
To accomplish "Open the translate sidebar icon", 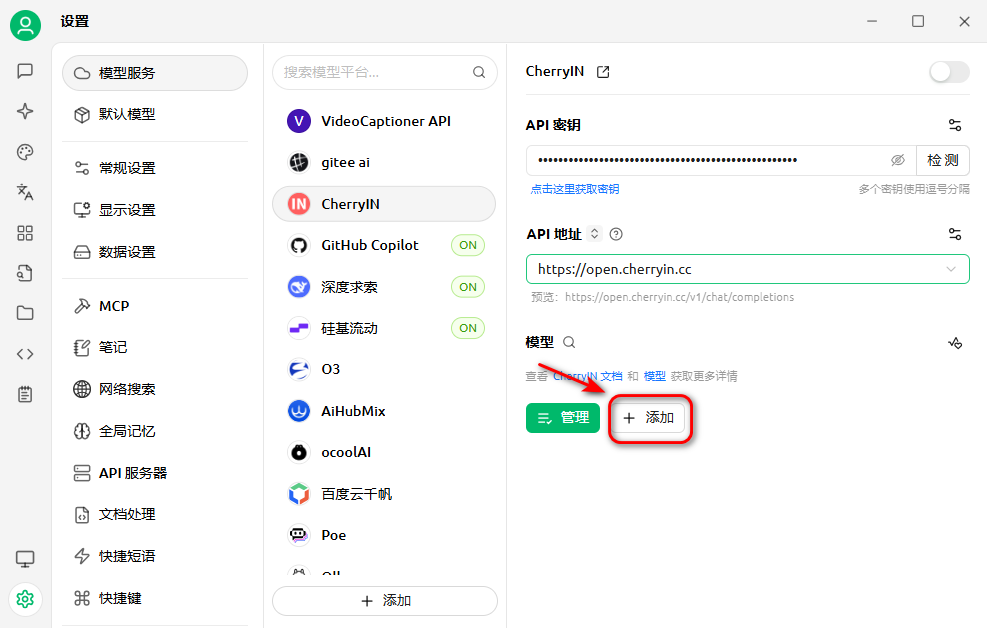I will pyautogui.click(x=25, y=192).
